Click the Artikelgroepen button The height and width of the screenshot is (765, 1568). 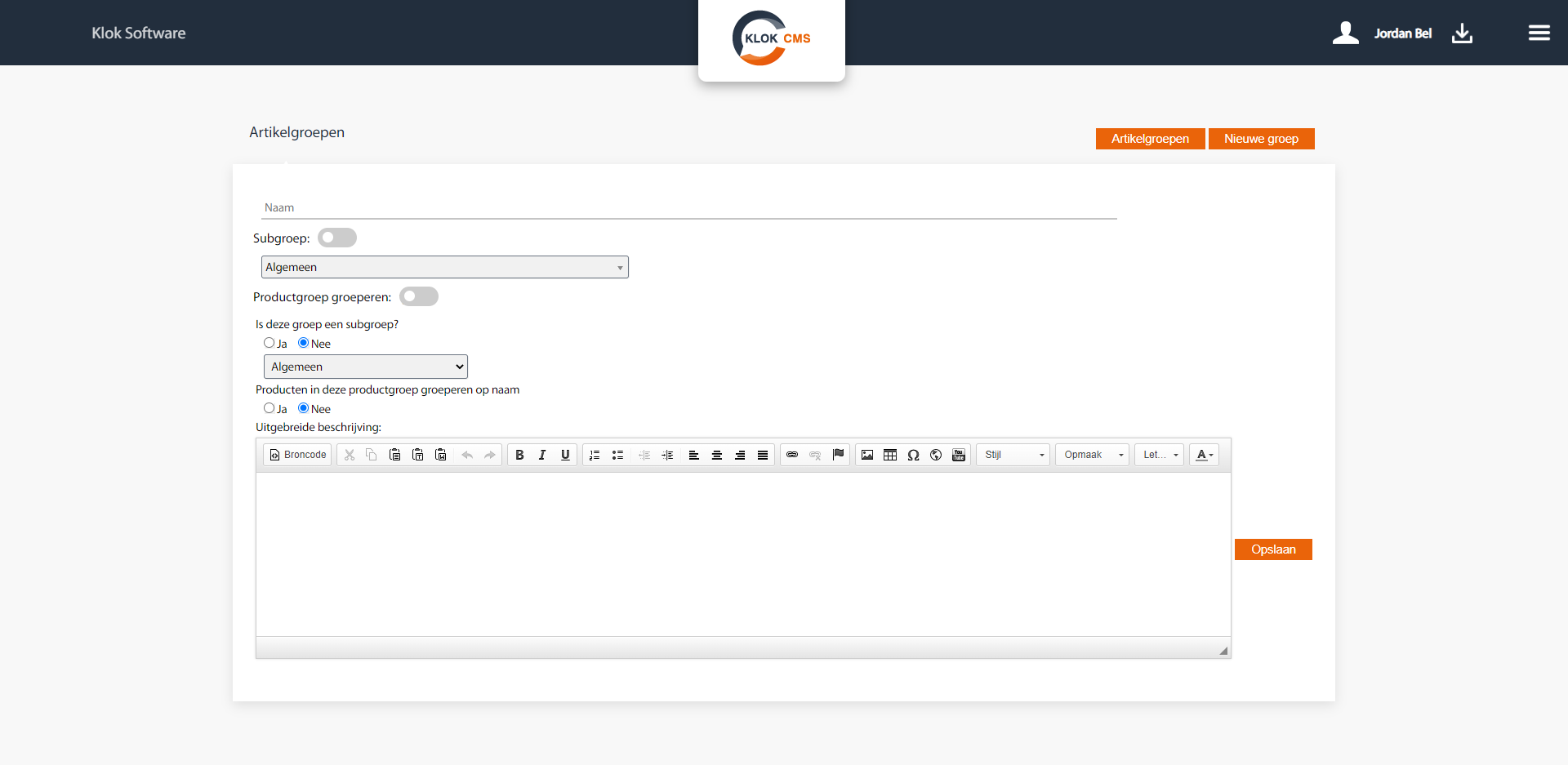1150,139
